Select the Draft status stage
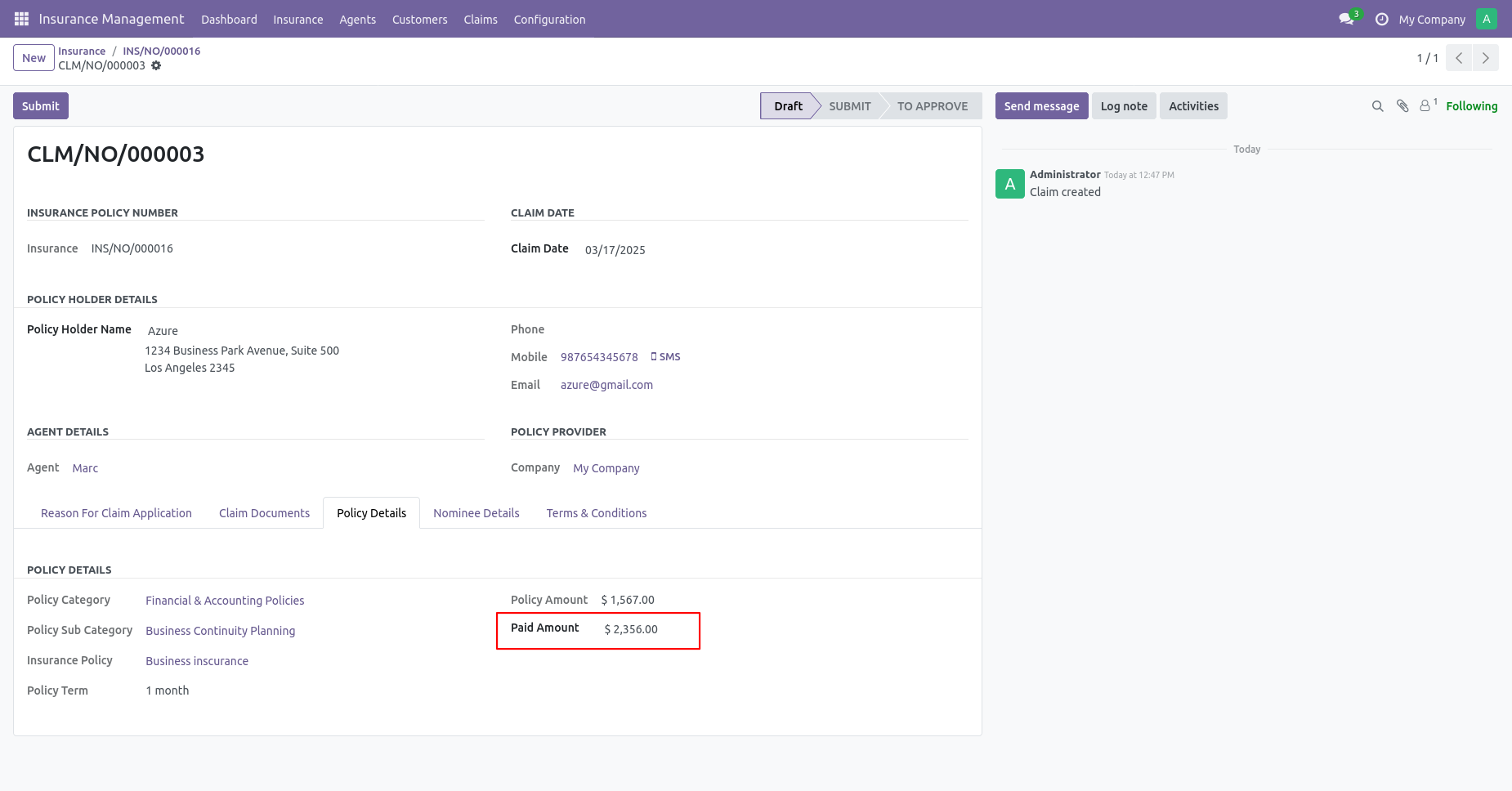This screenshot has width=1512, height=791. [x=788, y=106]
